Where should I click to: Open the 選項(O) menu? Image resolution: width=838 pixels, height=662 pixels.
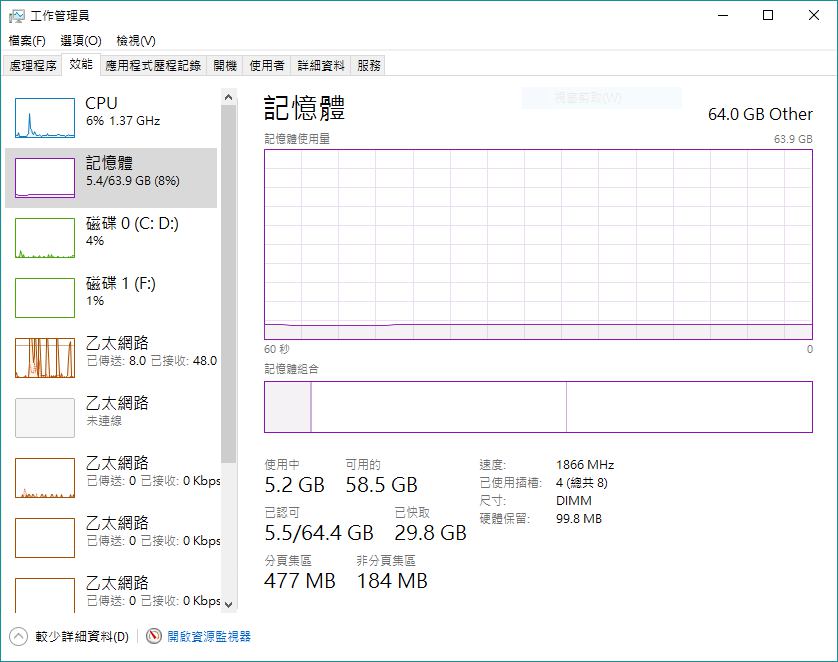tap(81, 41)
